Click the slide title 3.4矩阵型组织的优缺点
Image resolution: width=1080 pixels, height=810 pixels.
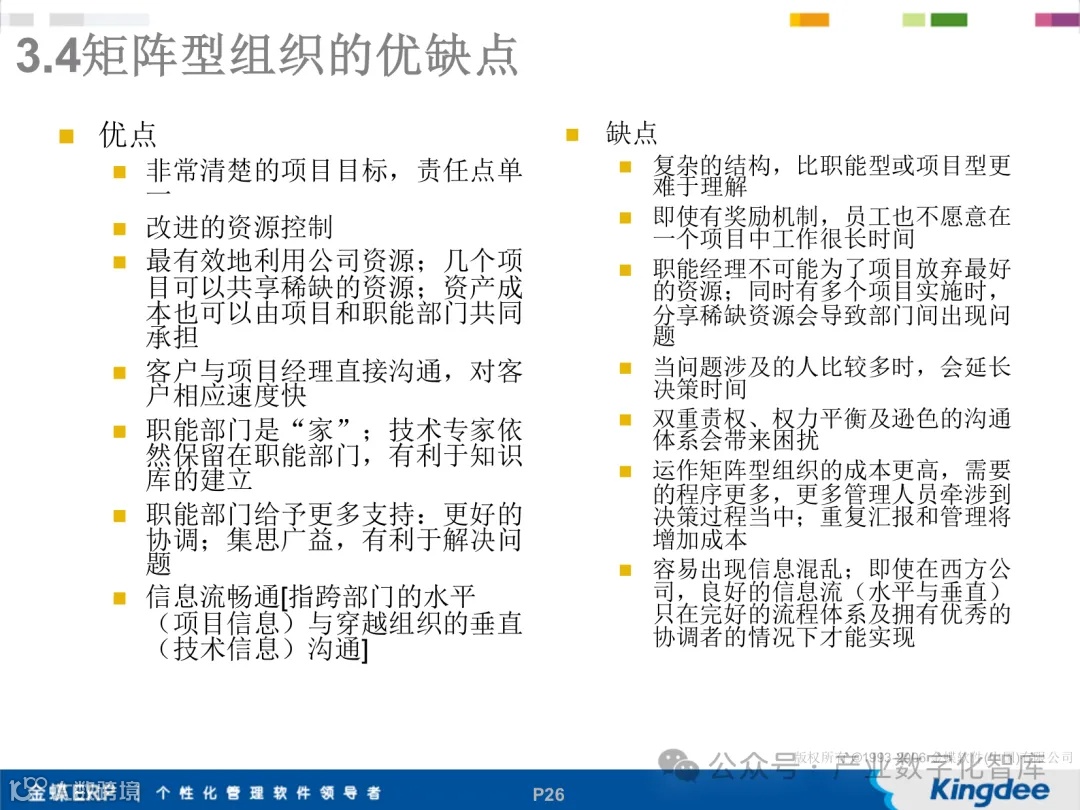(267, 55)
